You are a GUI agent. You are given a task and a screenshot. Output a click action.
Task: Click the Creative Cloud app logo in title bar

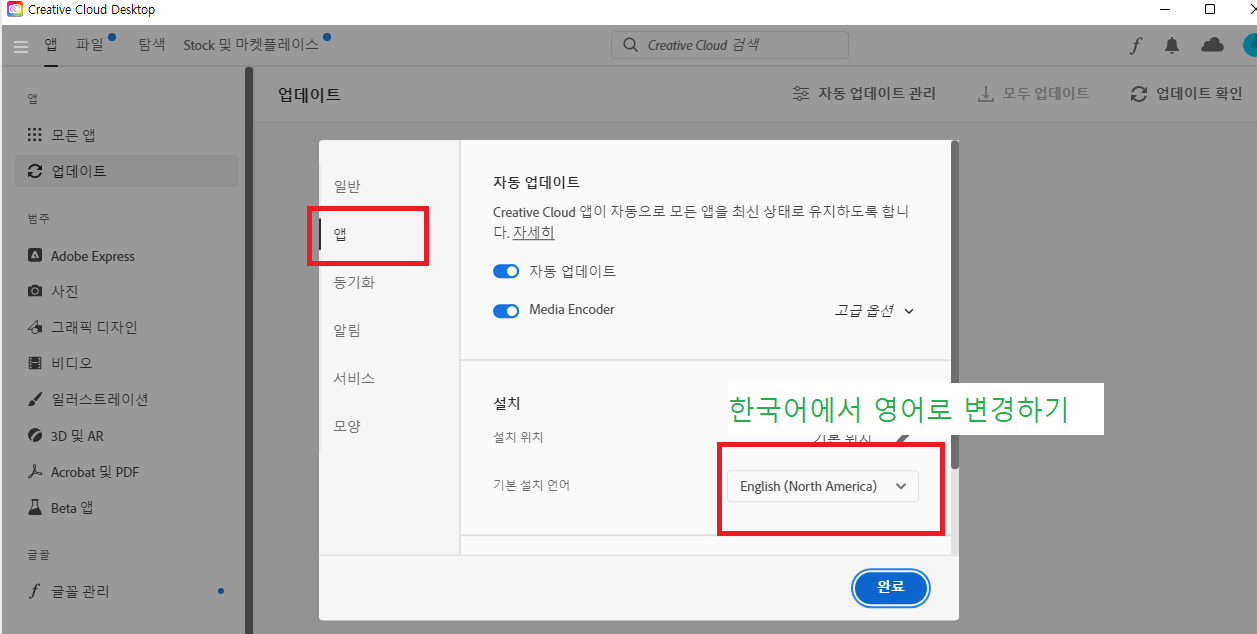(14, 9)
